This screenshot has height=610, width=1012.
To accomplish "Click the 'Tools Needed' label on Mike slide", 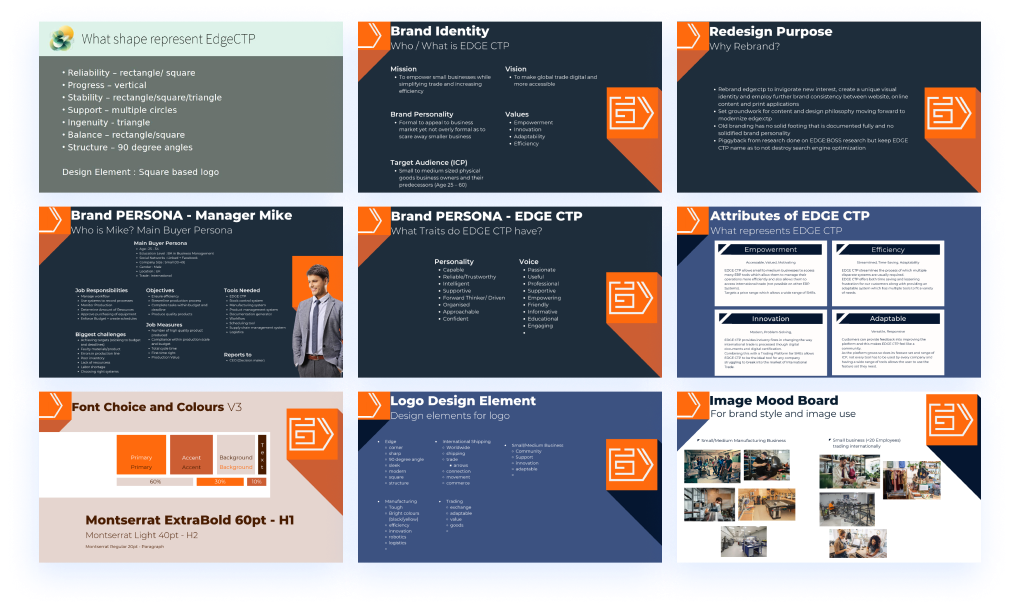I will pyautogui.click(x=242, y=290).
